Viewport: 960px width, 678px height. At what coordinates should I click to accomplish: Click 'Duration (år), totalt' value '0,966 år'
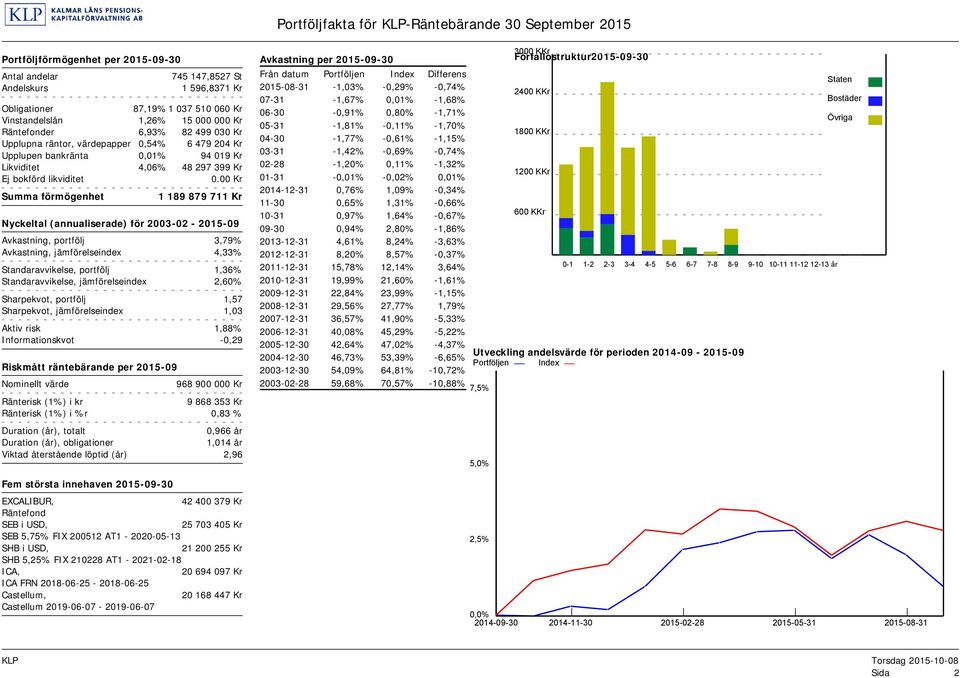coord(224,431)
